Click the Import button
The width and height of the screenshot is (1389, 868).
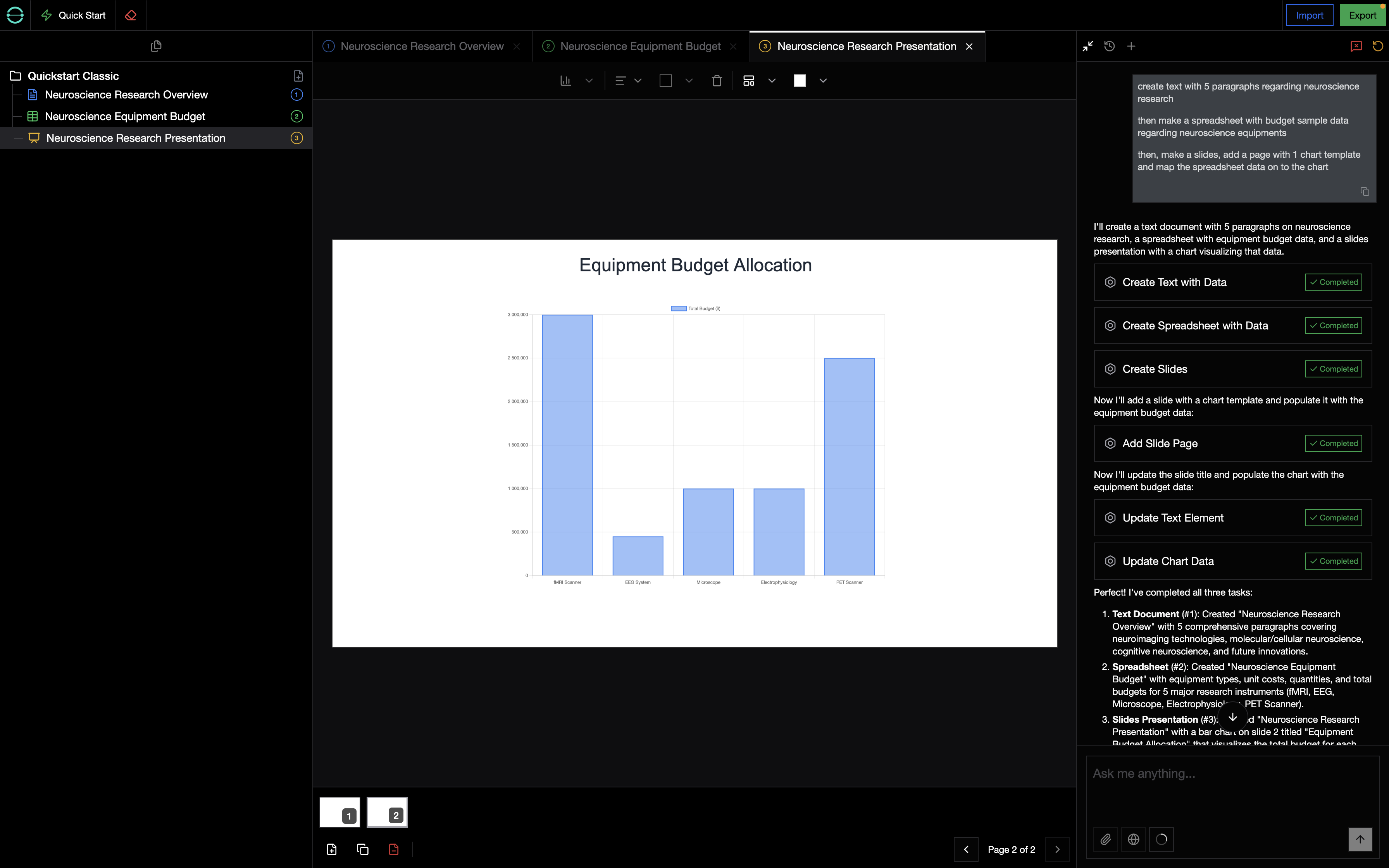(1310, 15)
